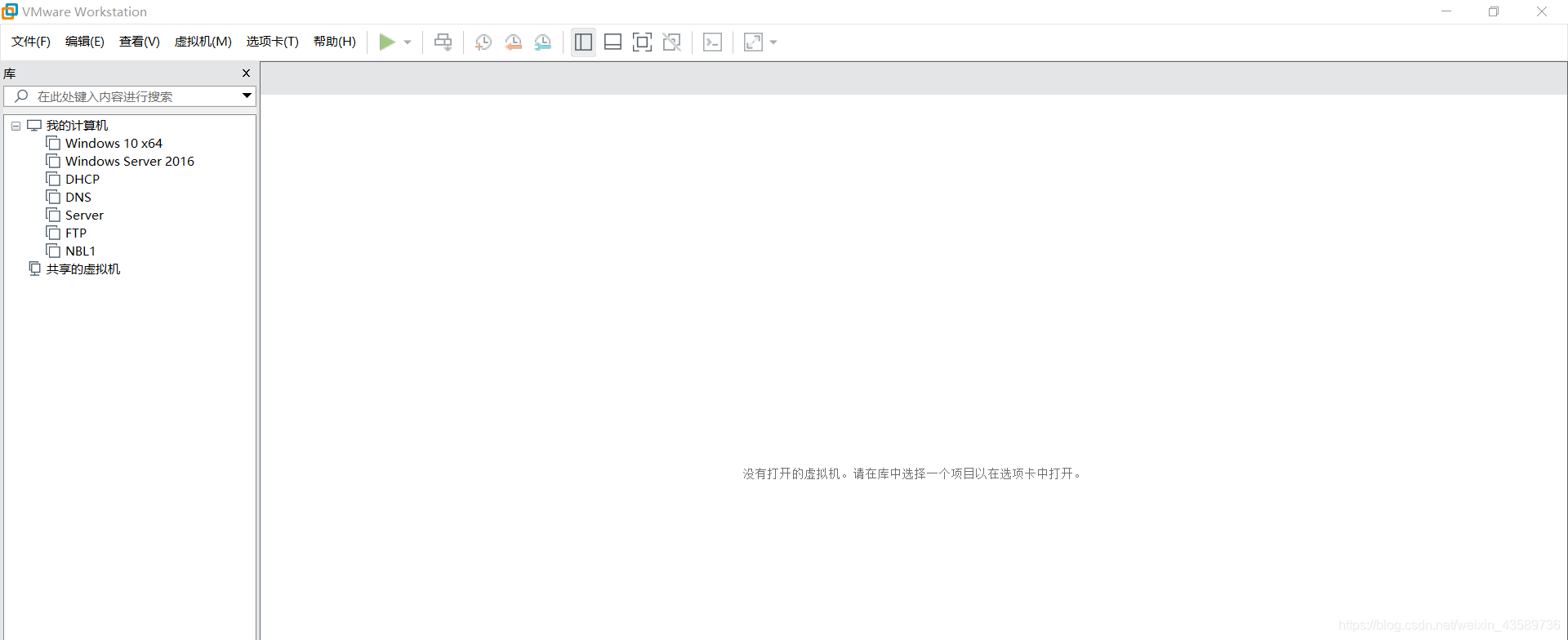Open the console view icon
Viewport: 1568px width, 640px height.
tap(712, 42)
